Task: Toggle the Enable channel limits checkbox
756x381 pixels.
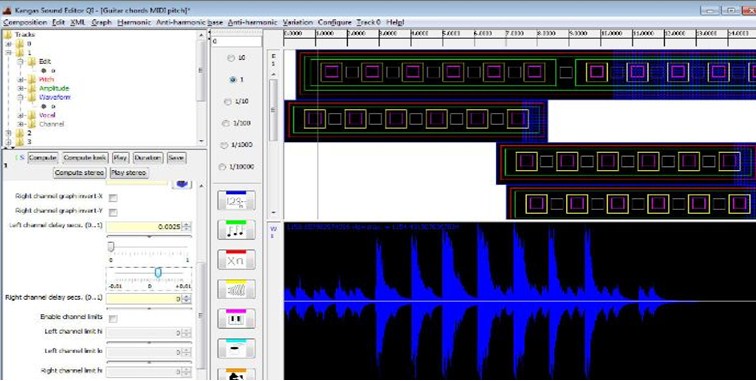Action: click(x=113, y=318)
